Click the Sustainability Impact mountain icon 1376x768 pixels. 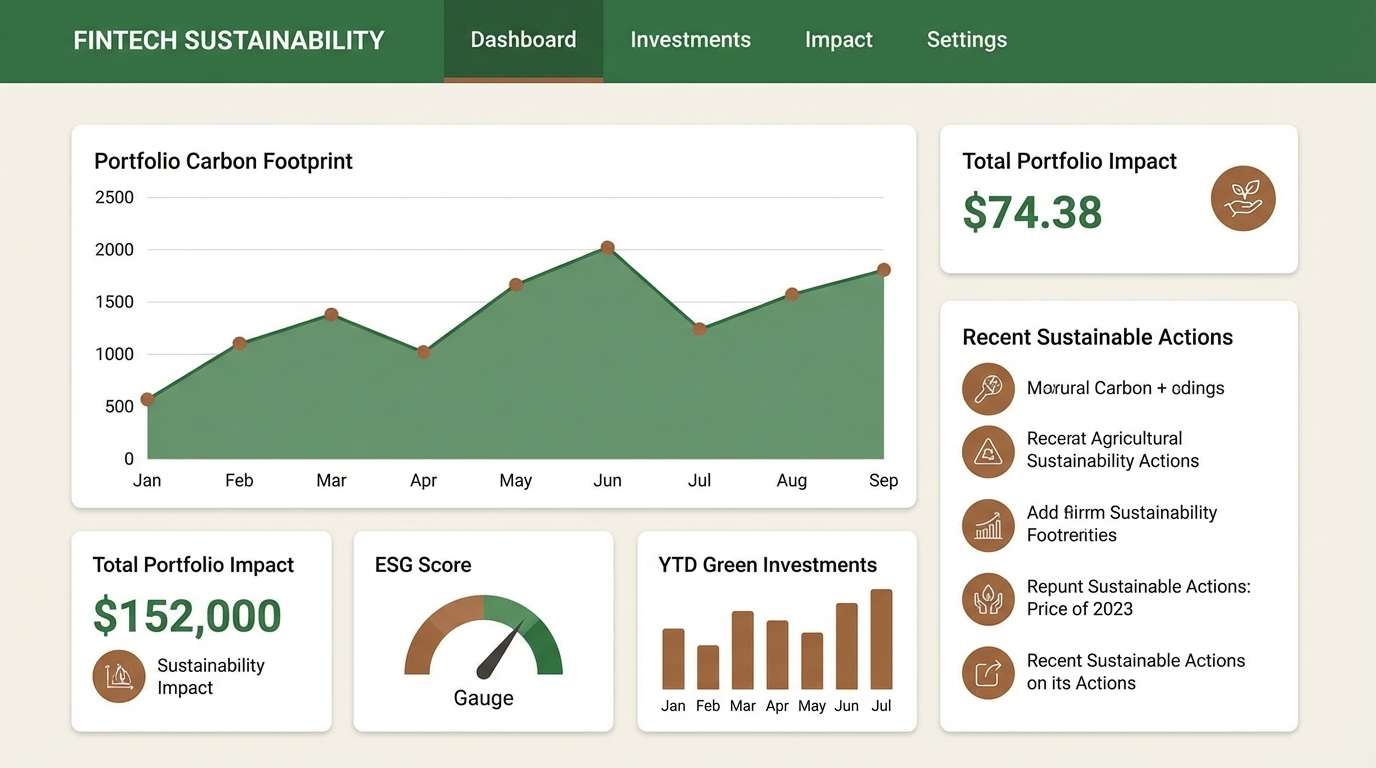coord(118,676)
